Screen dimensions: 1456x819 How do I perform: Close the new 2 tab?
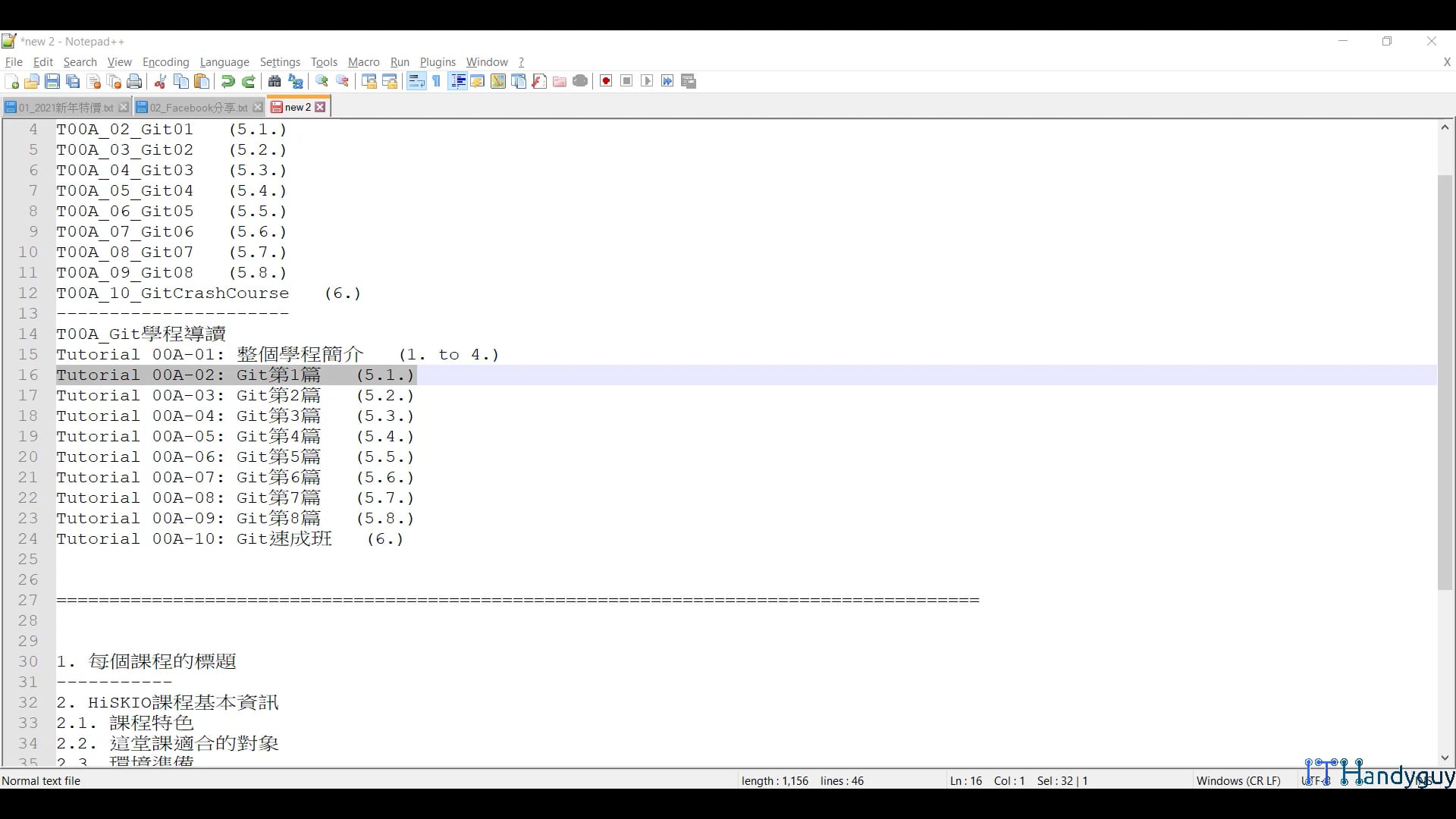[321, 107]
